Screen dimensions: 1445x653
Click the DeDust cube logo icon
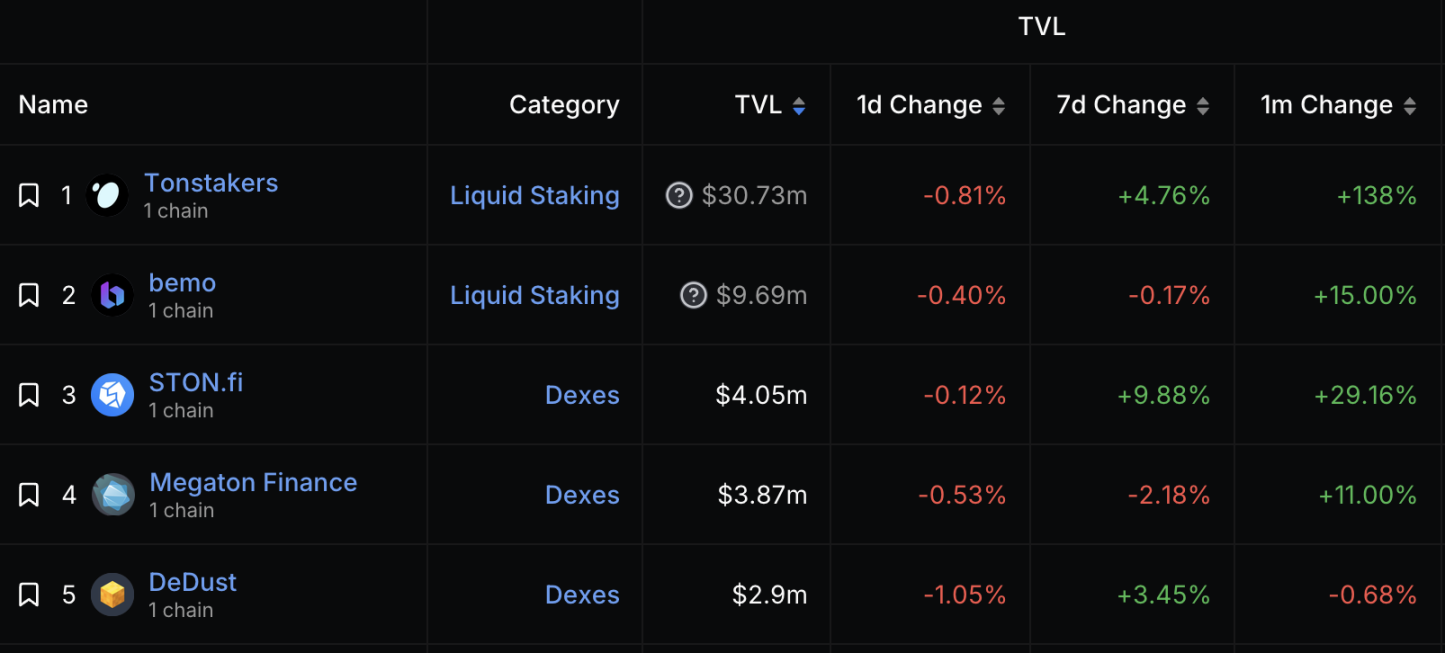click(112, 595)
